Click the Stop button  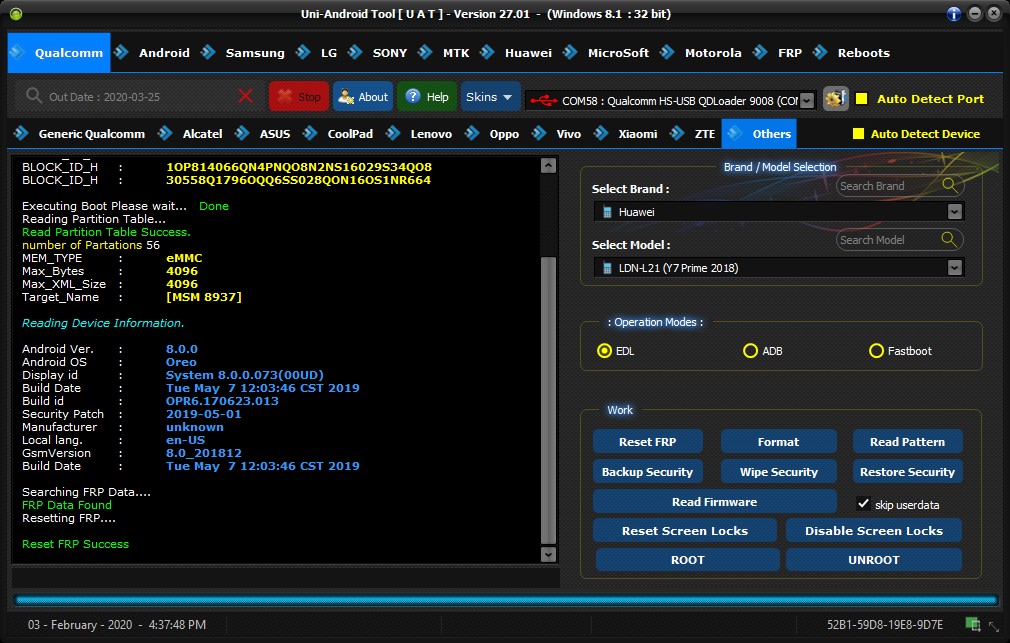pyautogui.click(x=299, y=97)
